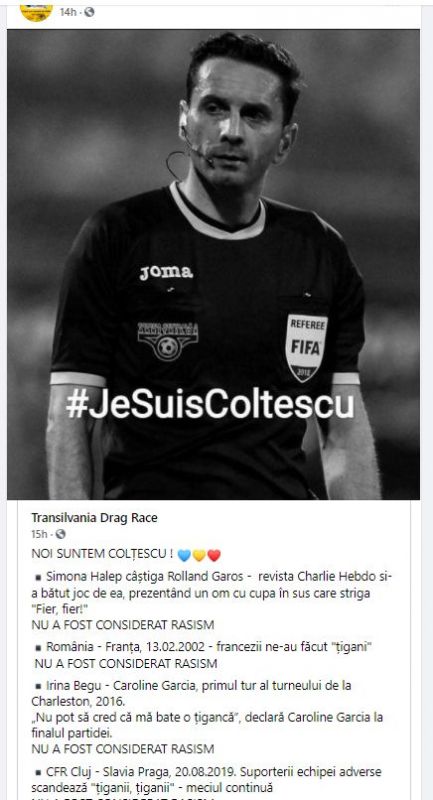Click the Simona Halep Rolland Garos line
This screenshot has width=433, height=800.
212,593
